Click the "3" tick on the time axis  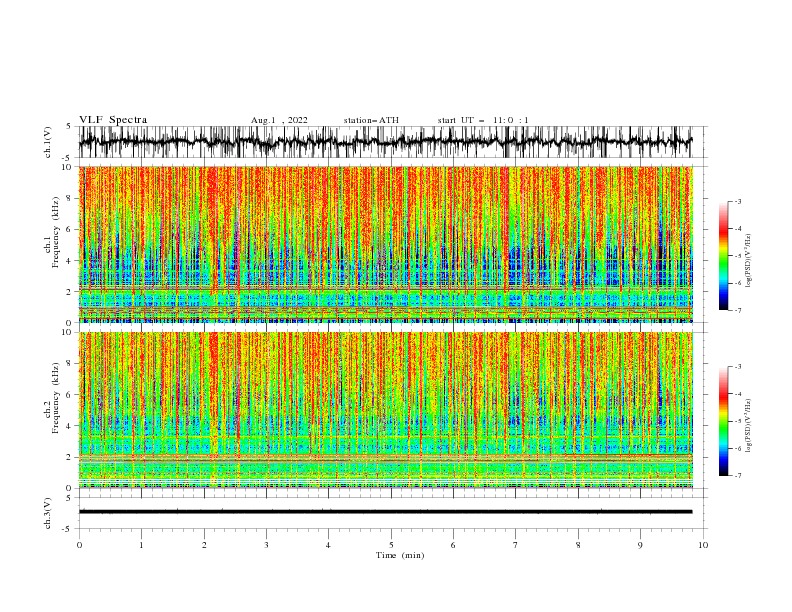(266, 545)
